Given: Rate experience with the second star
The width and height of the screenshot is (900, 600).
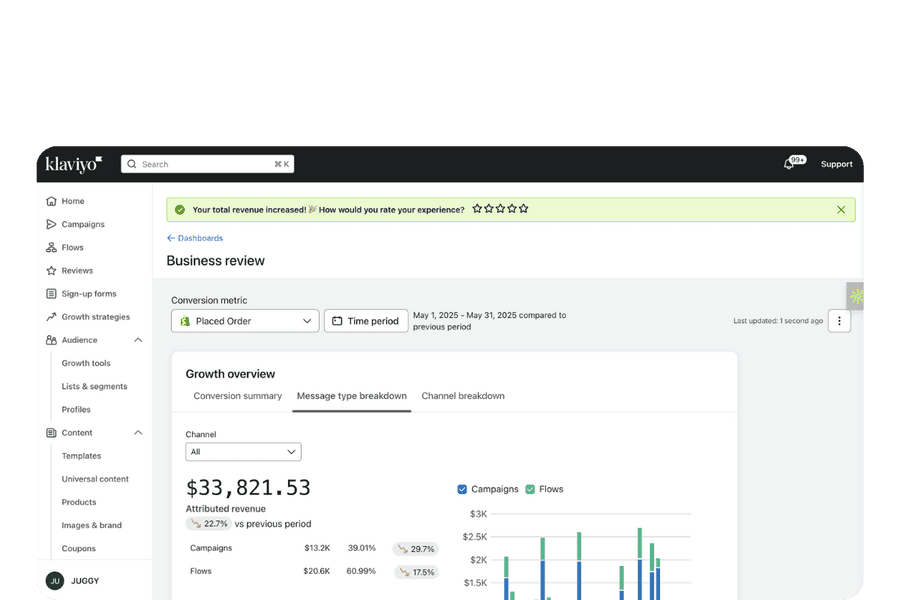Looking at the screenshot, I should click(x=488, y=209).
